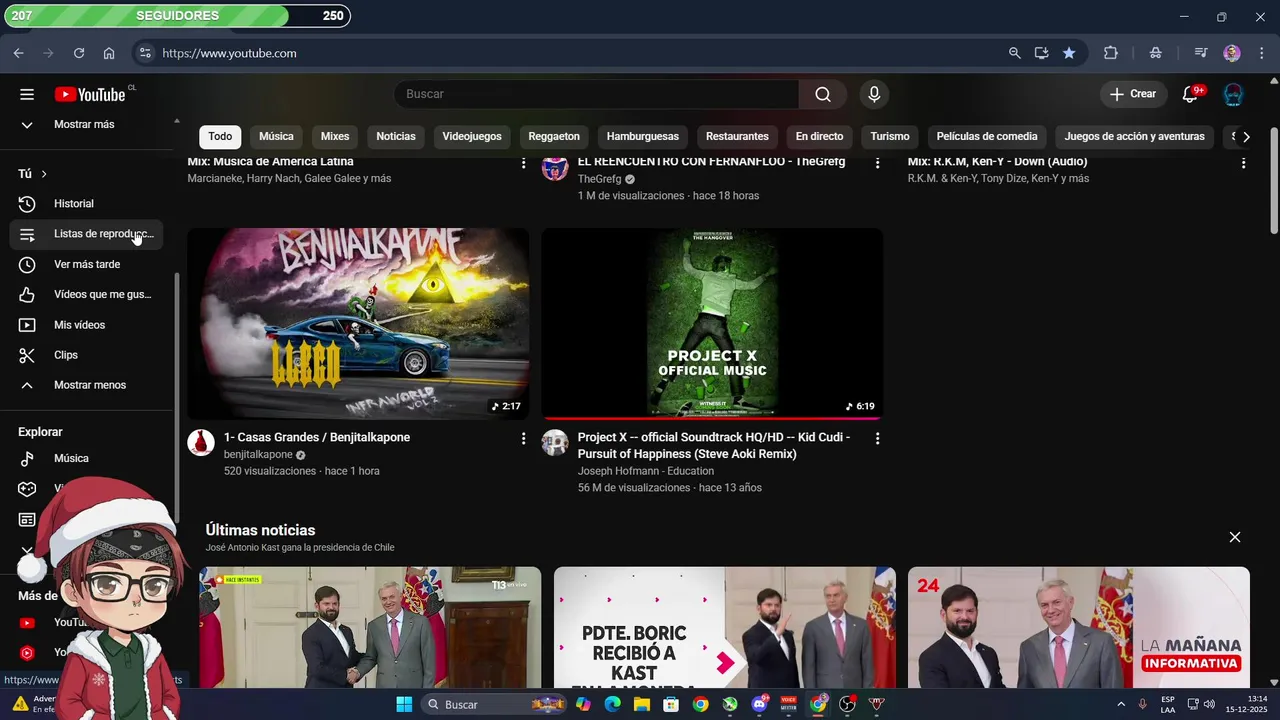Click the search magnifier button

[823, 94]
